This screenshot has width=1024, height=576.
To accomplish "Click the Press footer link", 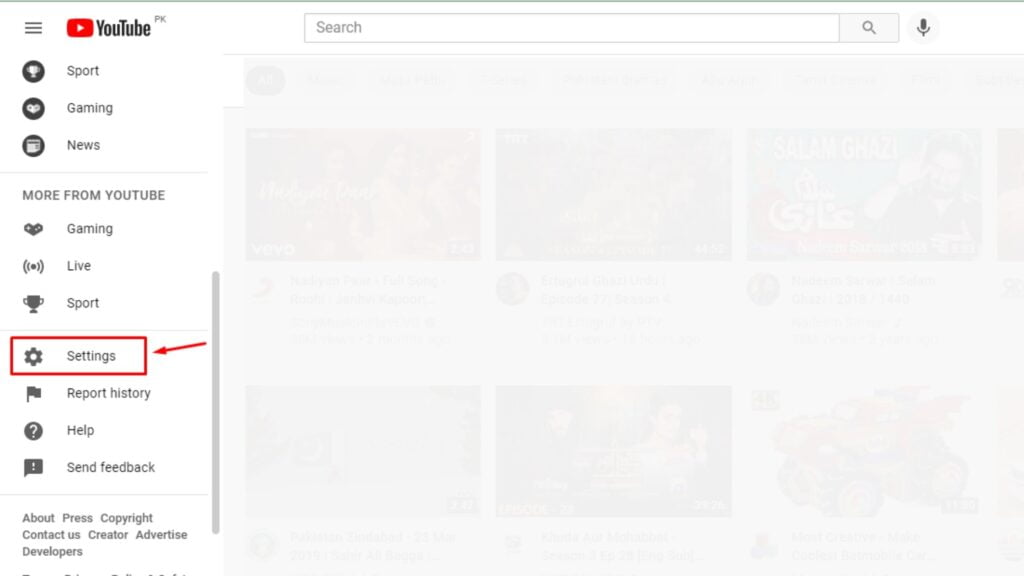I will (77, 518).
